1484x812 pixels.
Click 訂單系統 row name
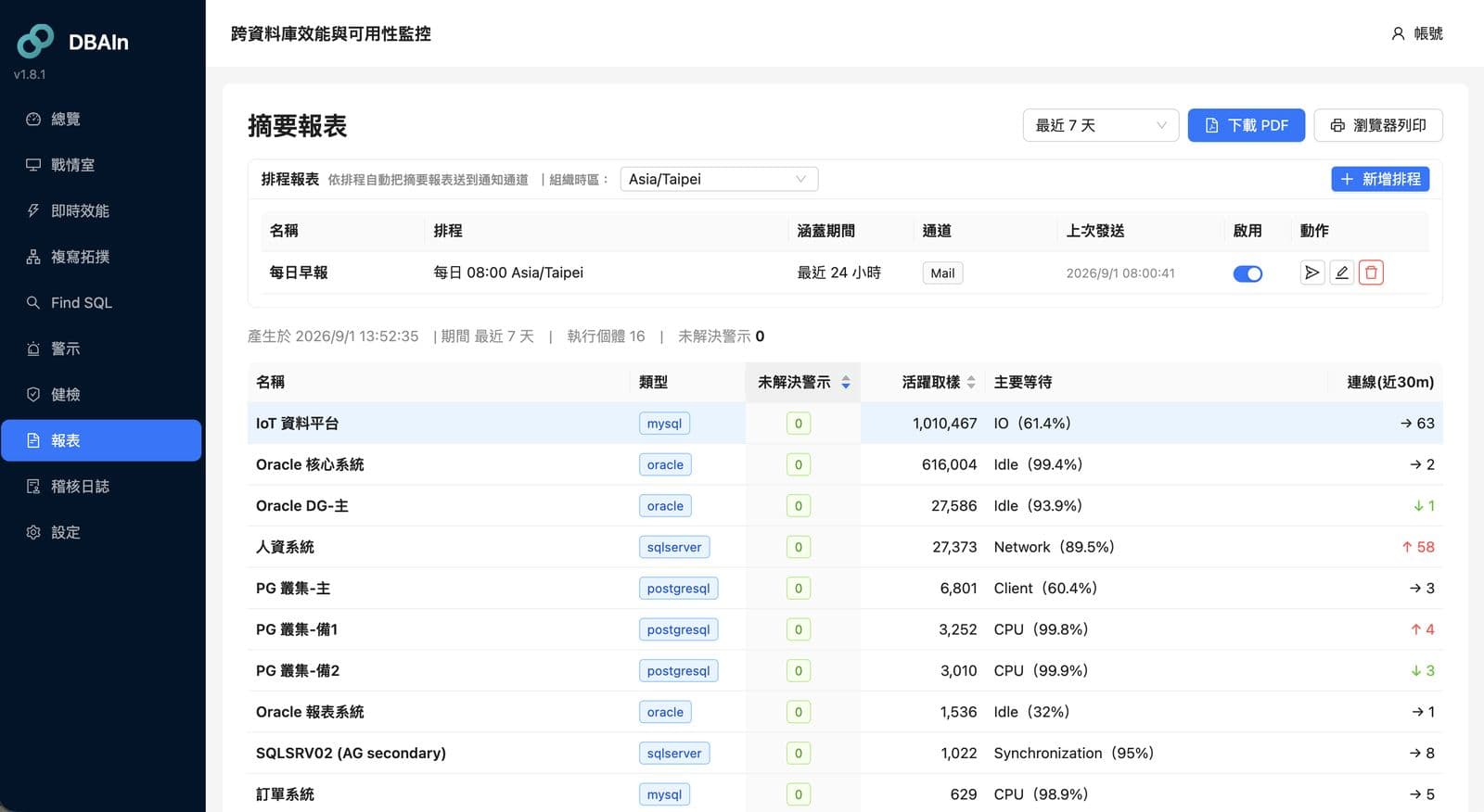click(x=285, y=794)
